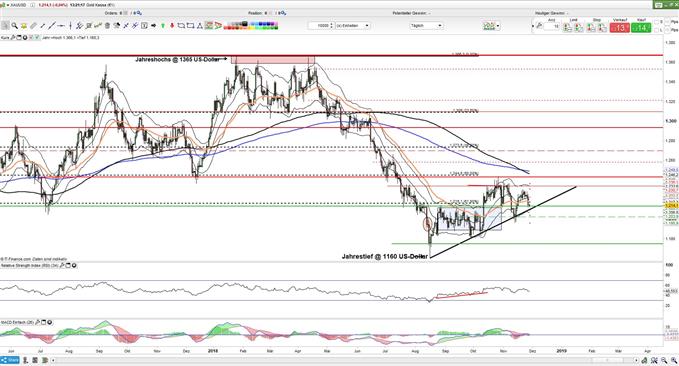Image resolution: width=679 pixels, height=366 pixels.
Task: Click the trash can delete icon
Action: coord(107,26)
